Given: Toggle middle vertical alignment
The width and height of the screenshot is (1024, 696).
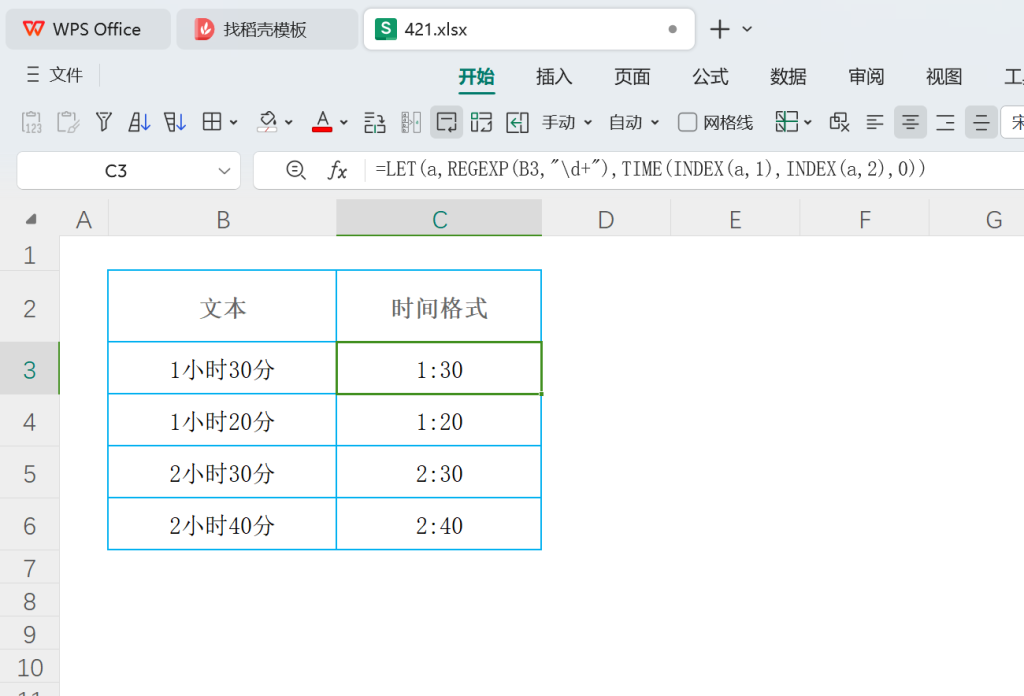Looking at the screenshot, I should point(981,122).
